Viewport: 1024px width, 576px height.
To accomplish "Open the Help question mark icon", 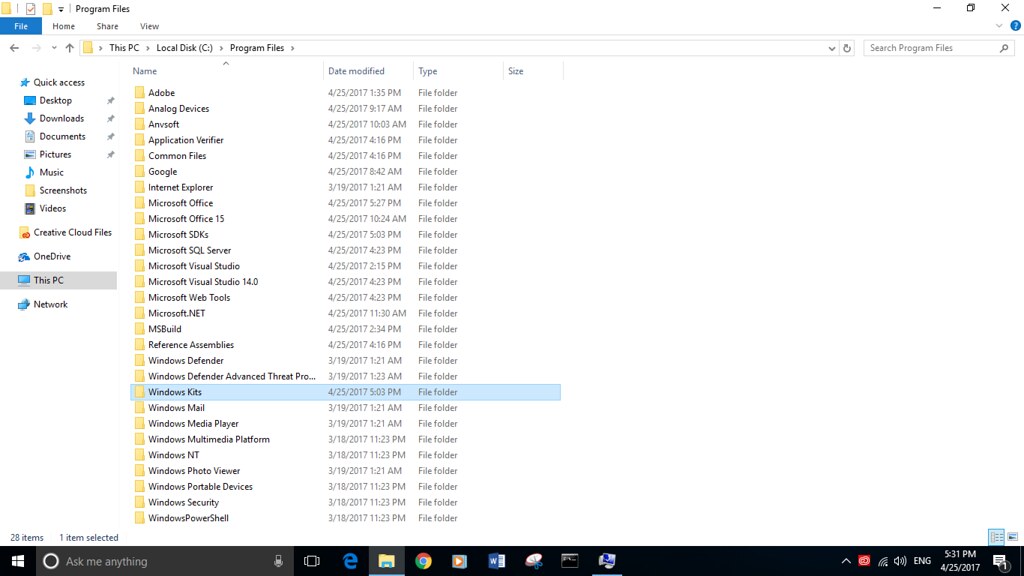I will pos(1015,26).
